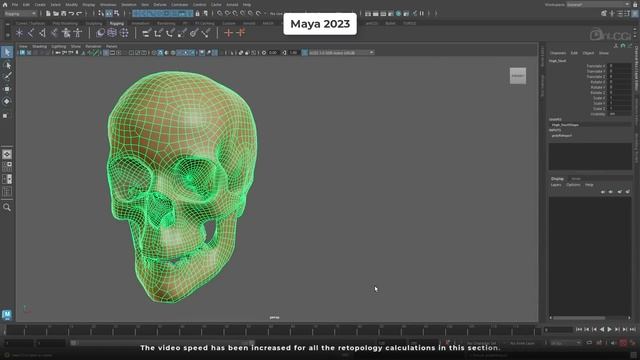
Task: Open the shelf options menu icon
Action: (x=7, y=36)
